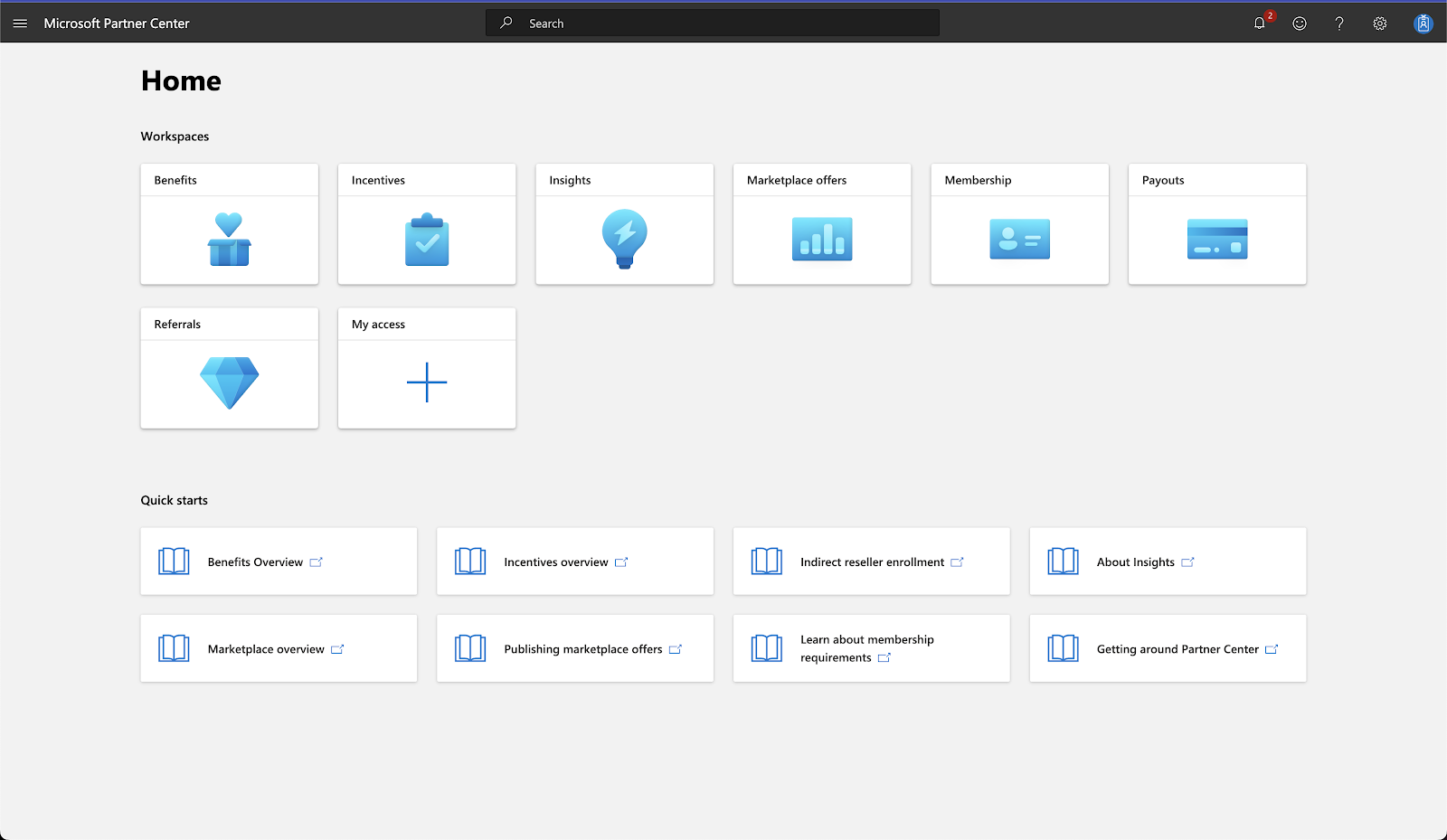Open the hamburger navigation menu
Image resolution: width=1447 pixels, height=840 pixels.
20,24
